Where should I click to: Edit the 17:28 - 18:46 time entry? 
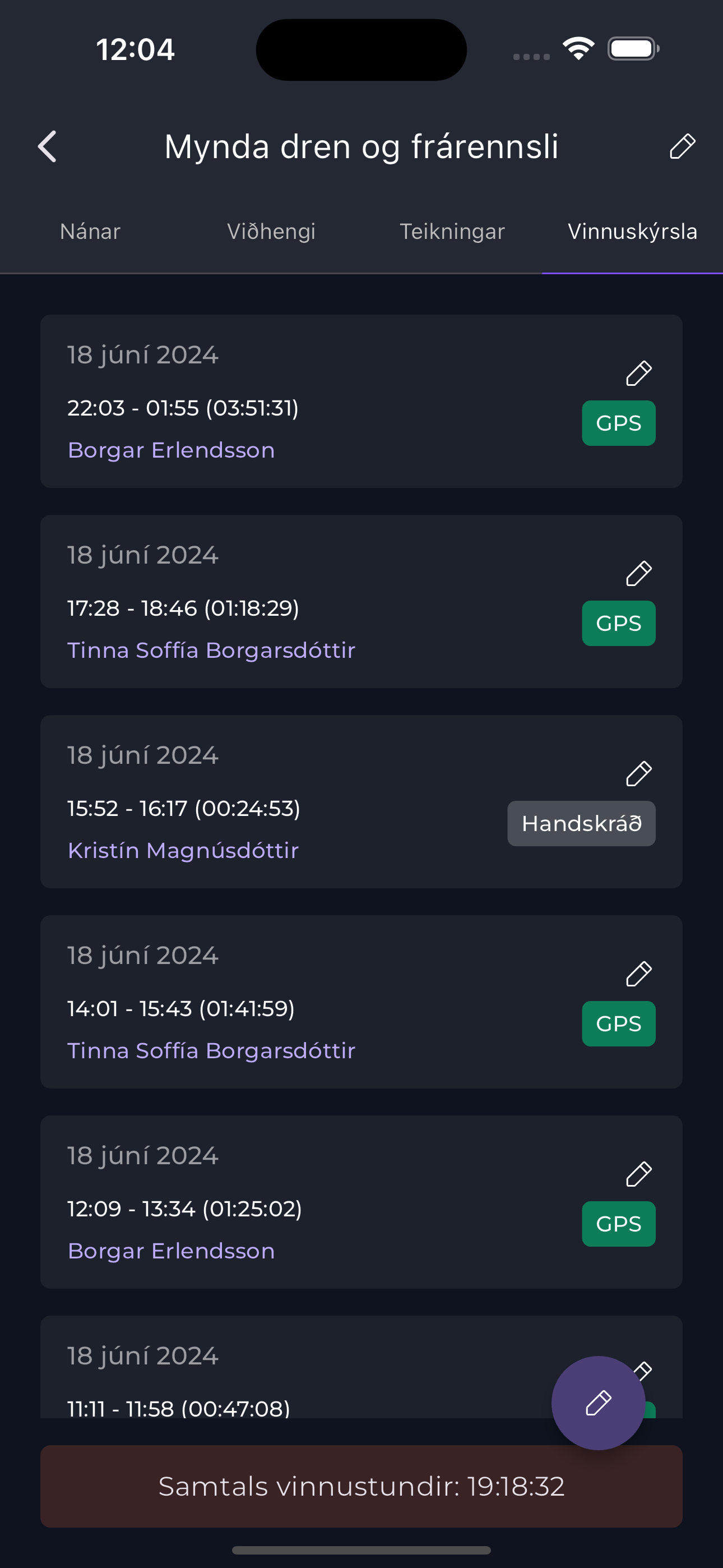639,573
